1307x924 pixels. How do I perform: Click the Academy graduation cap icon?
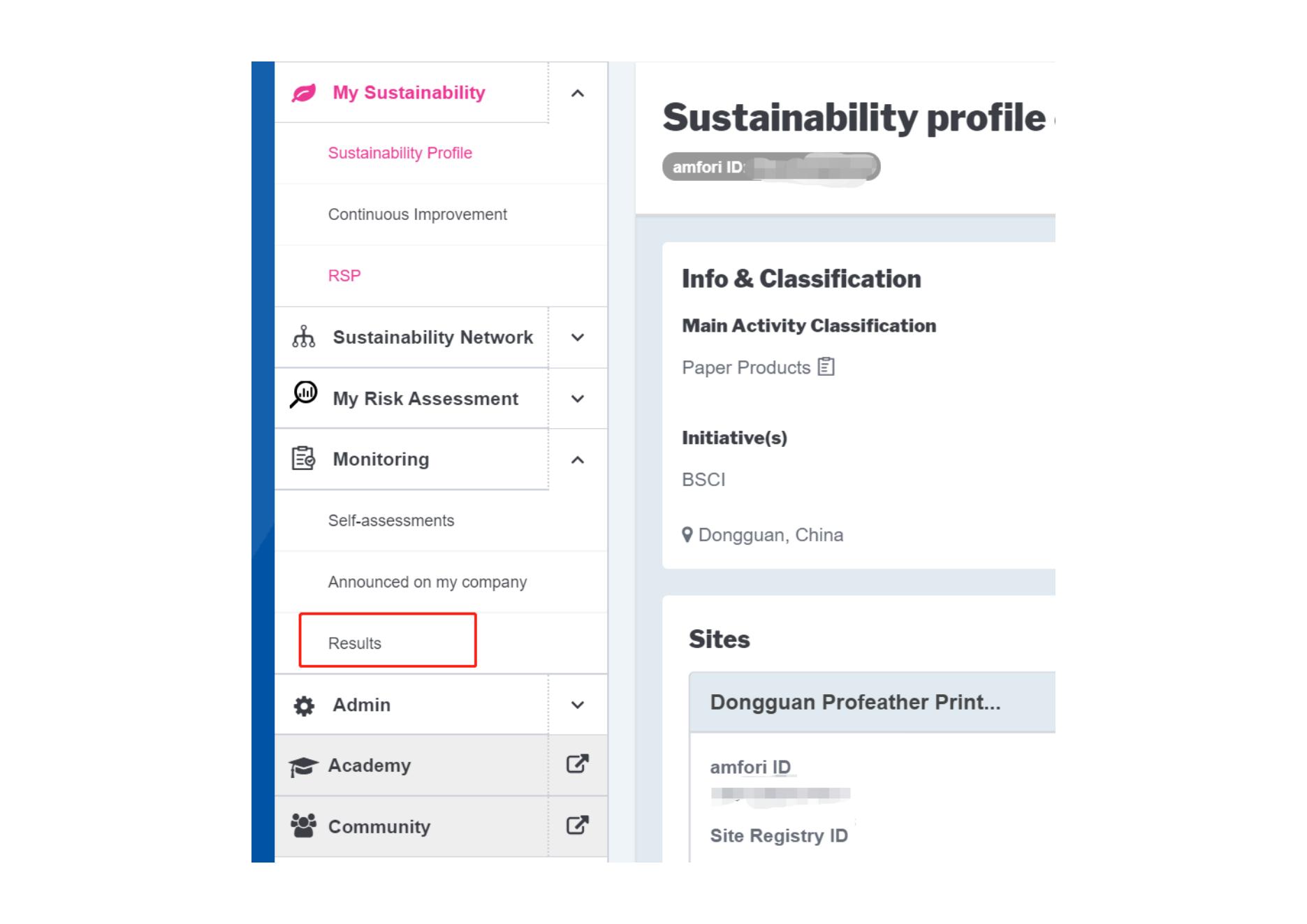[303, 766]
